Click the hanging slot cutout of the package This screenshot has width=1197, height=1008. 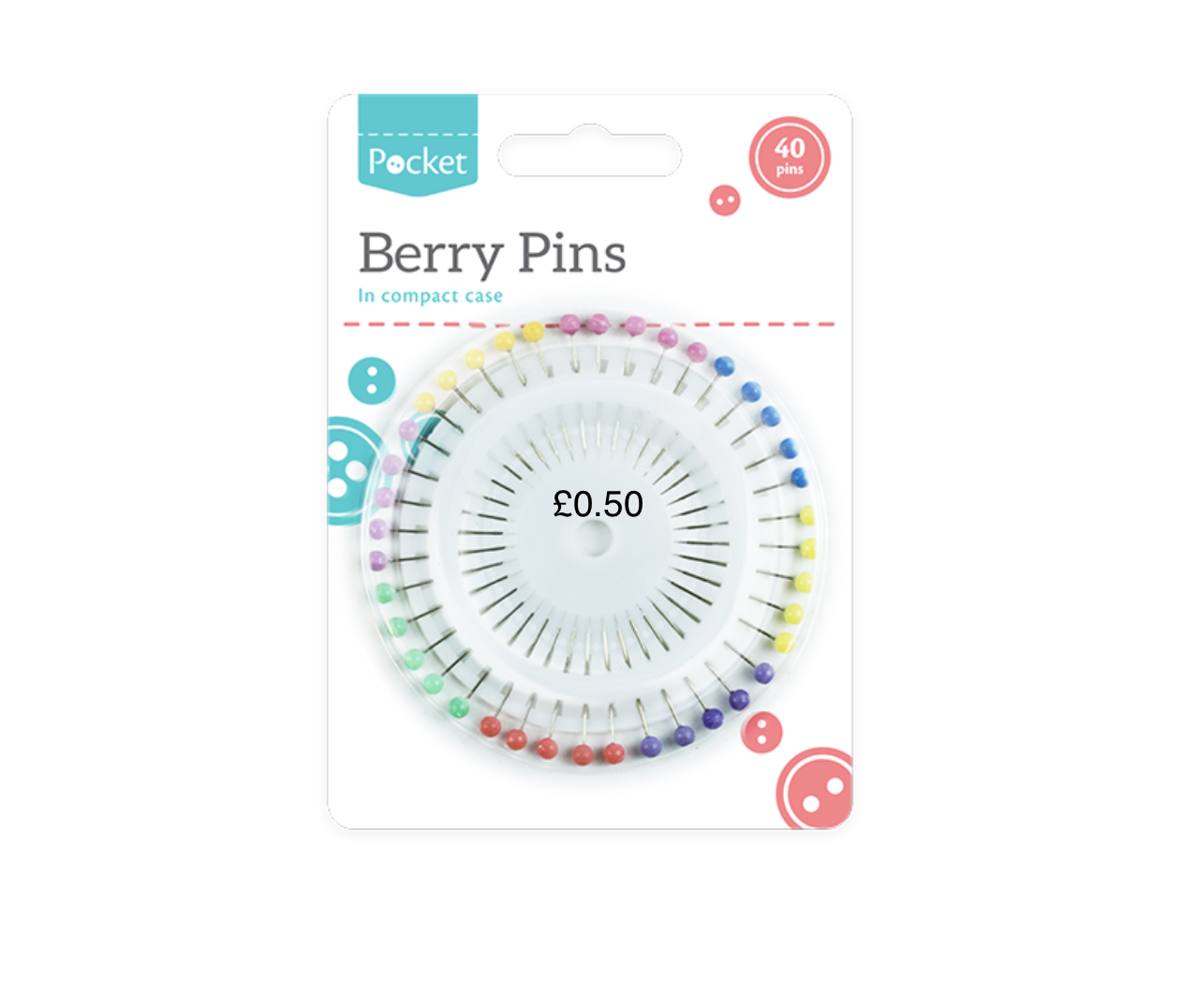click(590, 152)
